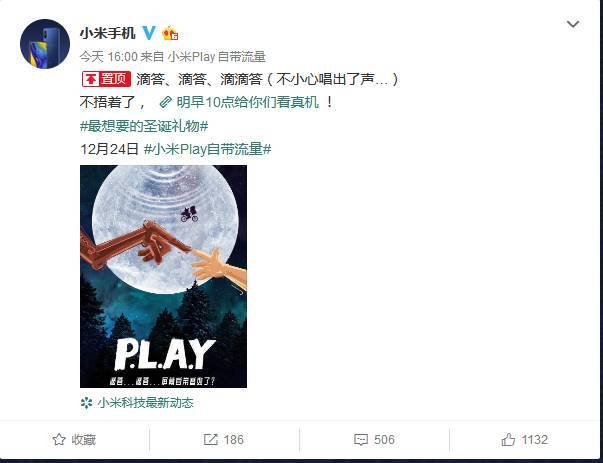Open the 小米科技最新动态 link
Image resolution: width=603 pixels, height=463 pixels.
[x=145, y=403]
